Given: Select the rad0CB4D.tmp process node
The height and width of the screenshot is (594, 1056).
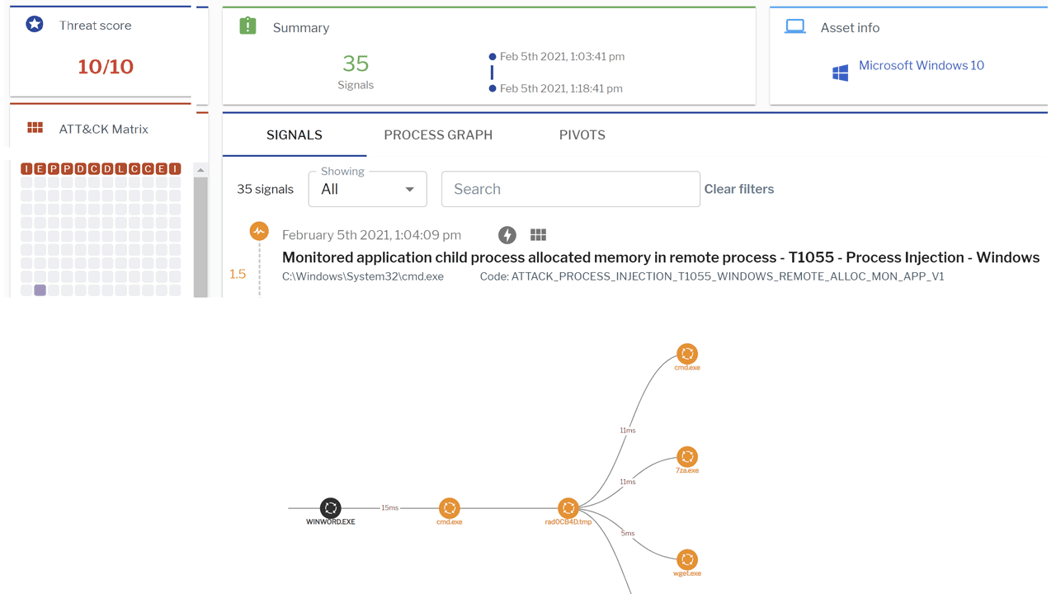Looking at the screenshot, I should click(x=568, y=508).
